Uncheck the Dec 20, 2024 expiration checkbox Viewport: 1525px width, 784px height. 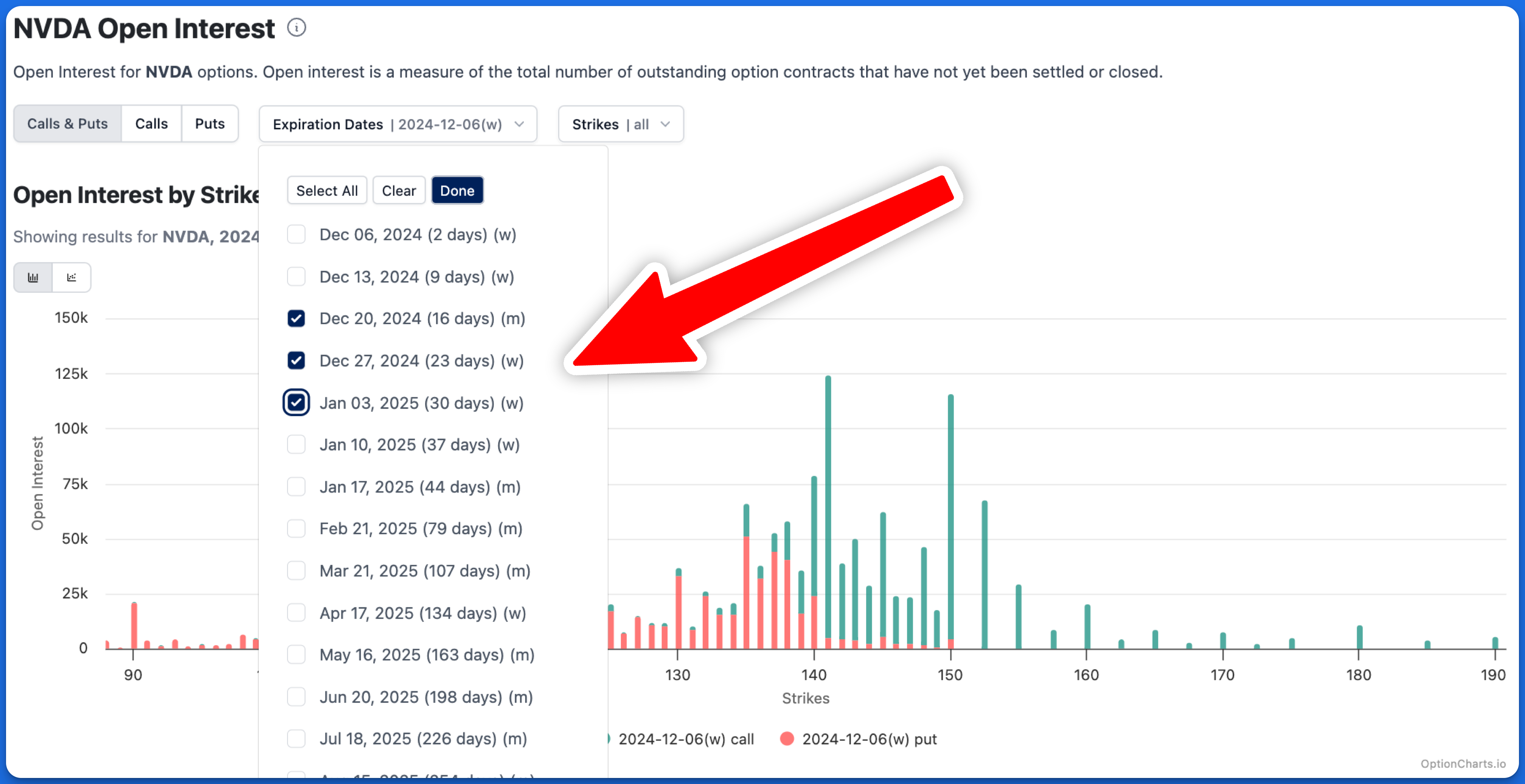pyautogui.click(x=296, y=319)
